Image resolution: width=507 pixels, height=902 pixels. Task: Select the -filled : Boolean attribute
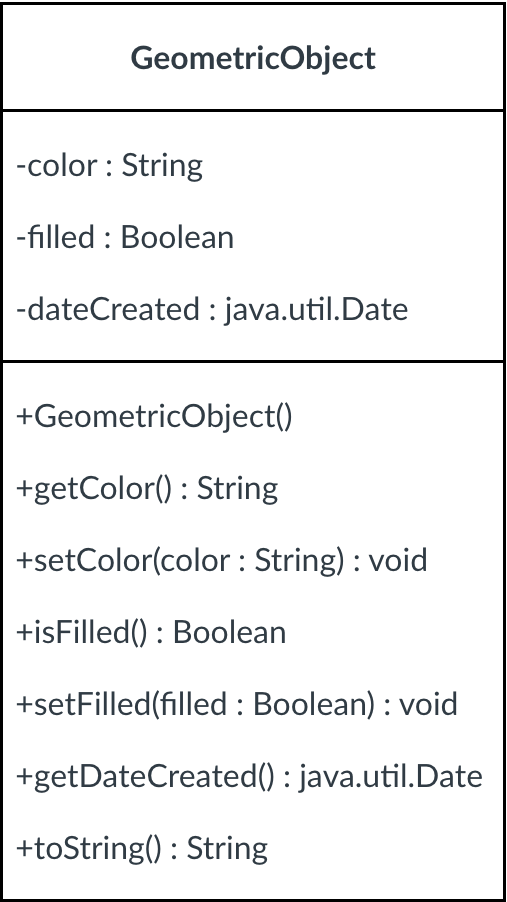[x=125, y=237]
